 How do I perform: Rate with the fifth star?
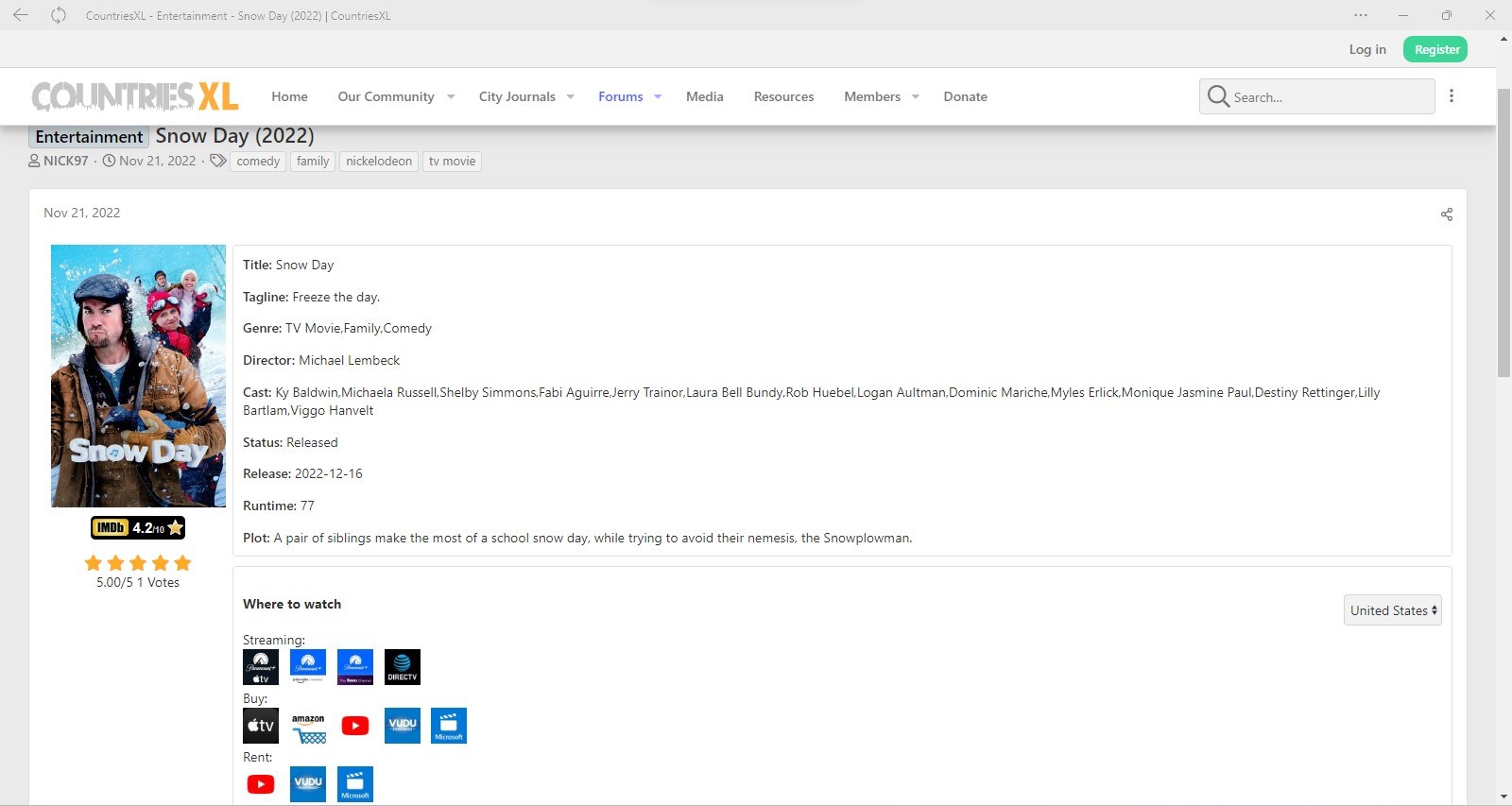click(183, 563)
